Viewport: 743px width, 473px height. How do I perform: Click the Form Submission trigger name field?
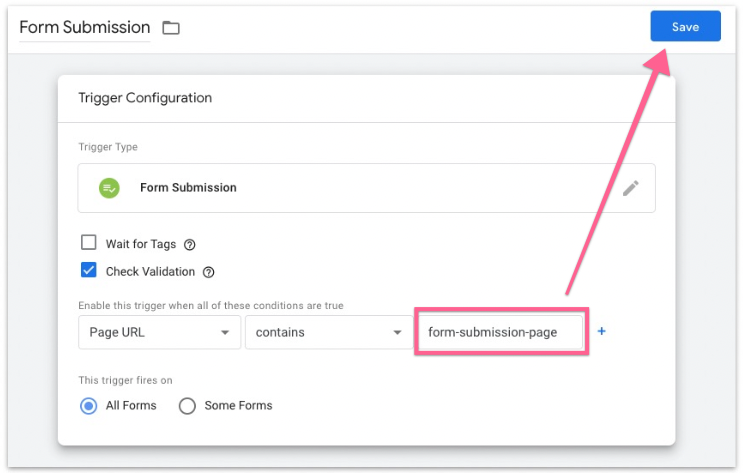pyautogui.click(x=84, y=27)
